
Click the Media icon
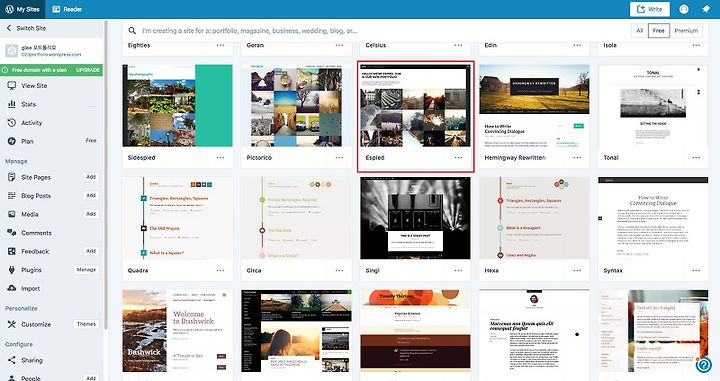point(11,214)
